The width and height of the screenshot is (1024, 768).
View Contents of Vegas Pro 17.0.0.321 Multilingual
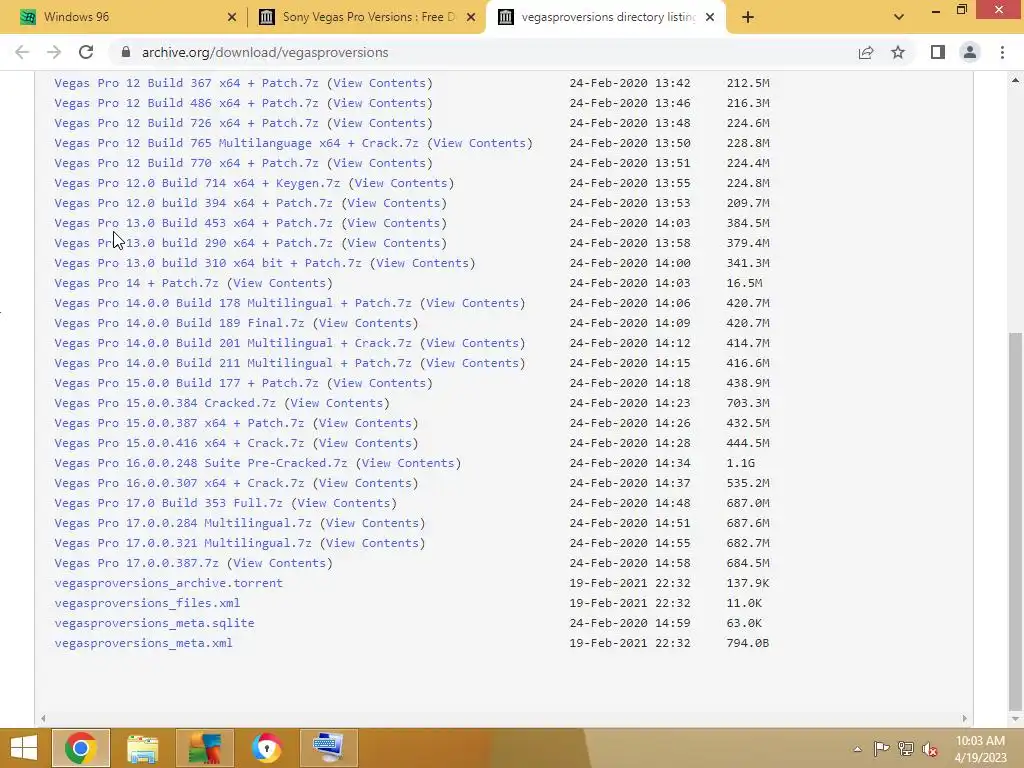pos(372,543)
